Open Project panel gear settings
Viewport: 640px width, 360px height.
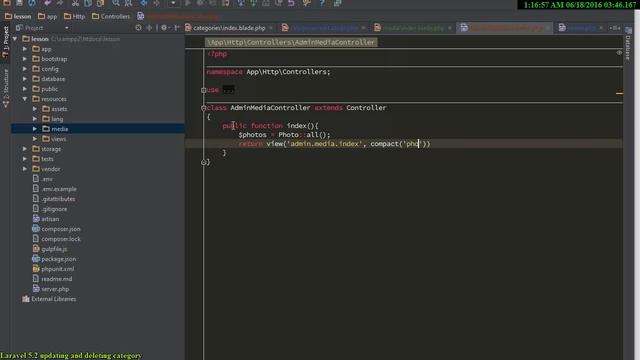[x=164, y=28]
